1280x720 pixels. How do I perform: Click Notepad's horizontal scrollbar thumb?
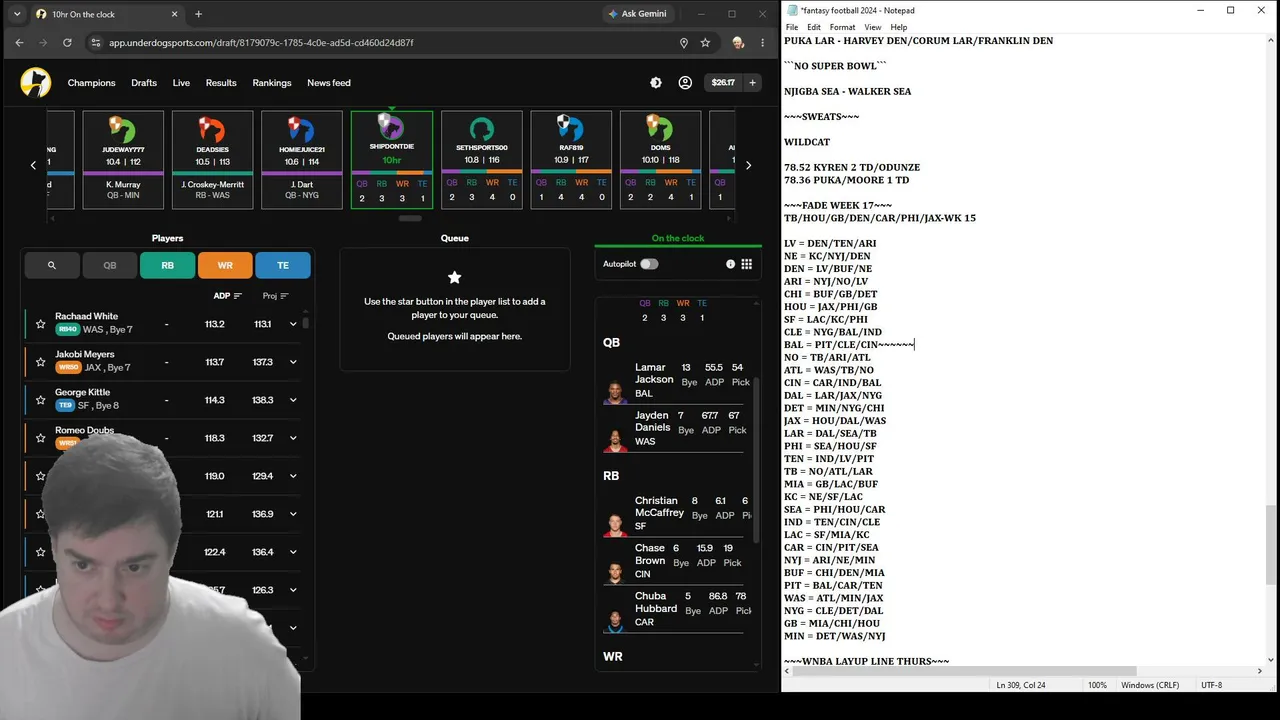click(x=964, y=671)
